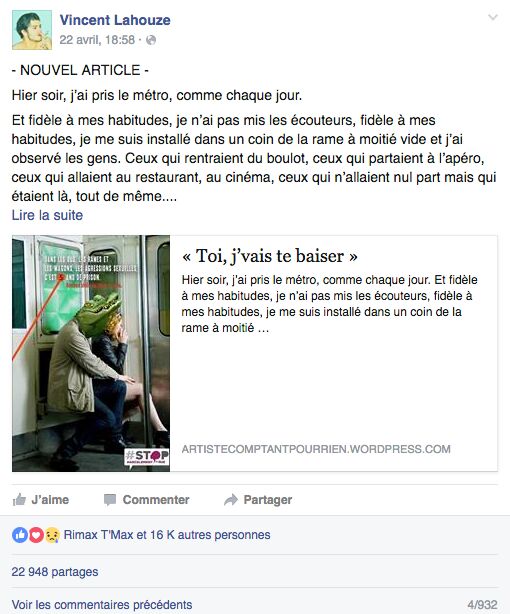This screenshot has height=614, width=510.
Task: Click the Commenter button text
Action: pos(156,500)
